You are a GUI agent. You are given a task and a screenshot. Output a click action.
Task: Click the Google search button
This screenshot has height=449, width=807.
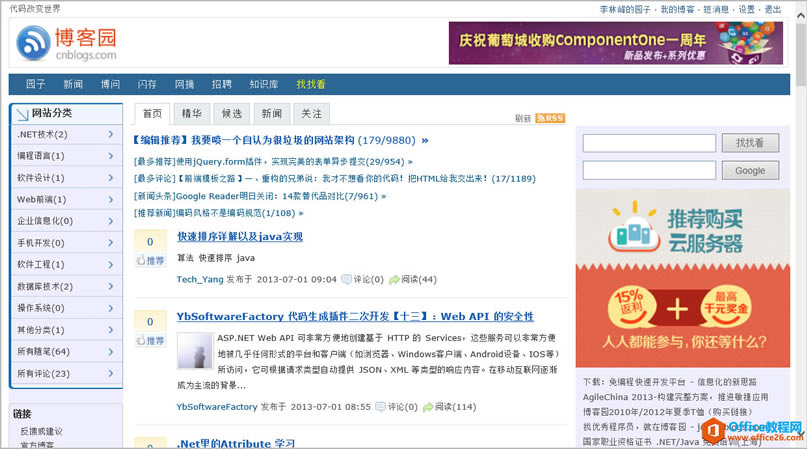coord(750,170)
